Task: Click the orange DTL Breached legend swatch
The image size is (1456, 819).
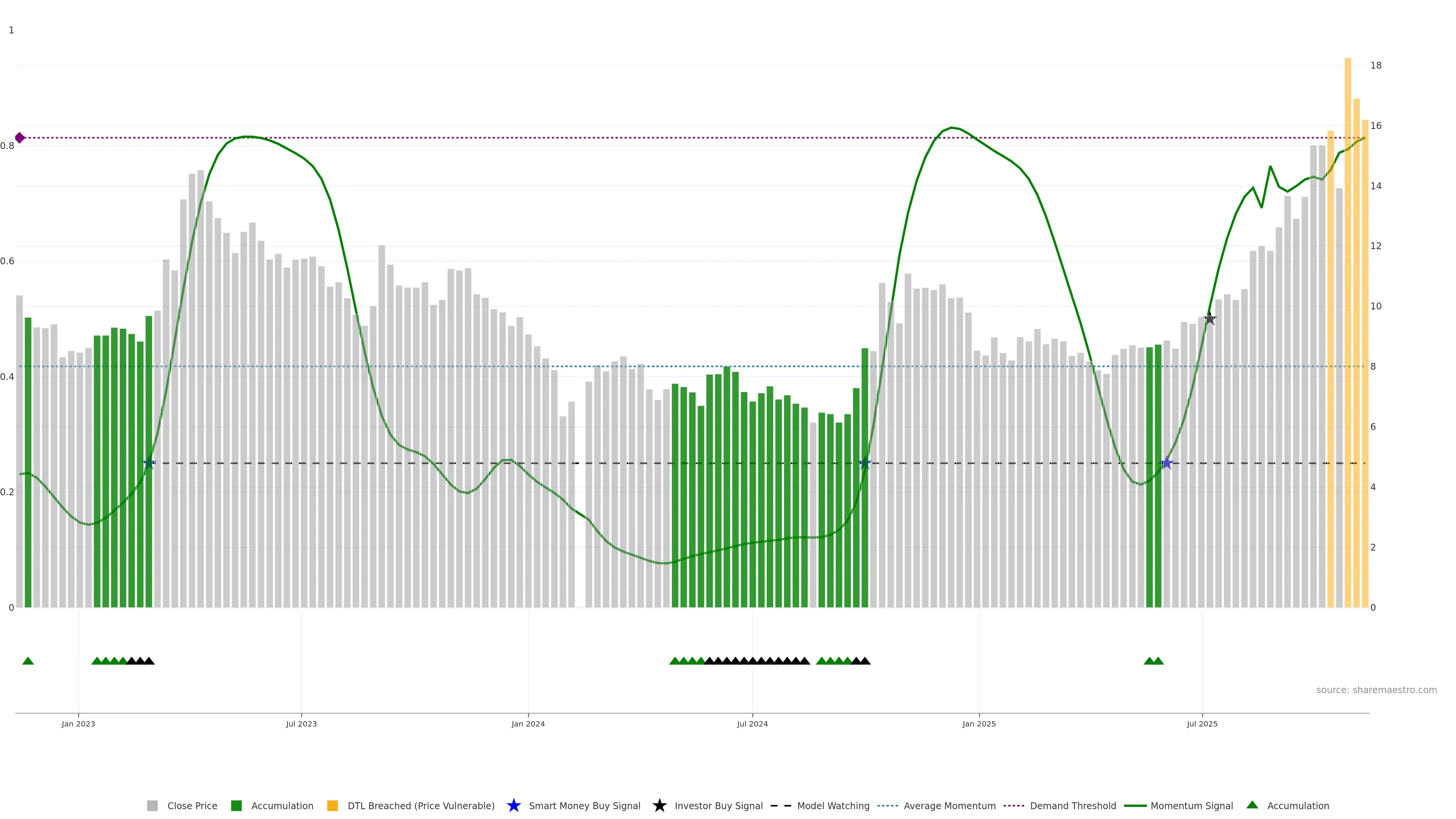Action: (333, 805)
